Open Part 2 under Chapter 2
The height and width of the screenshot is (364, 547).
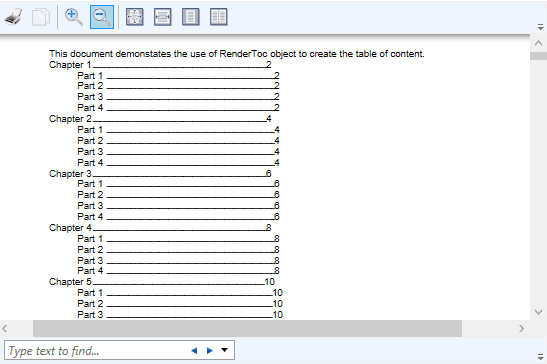(178, 141)
